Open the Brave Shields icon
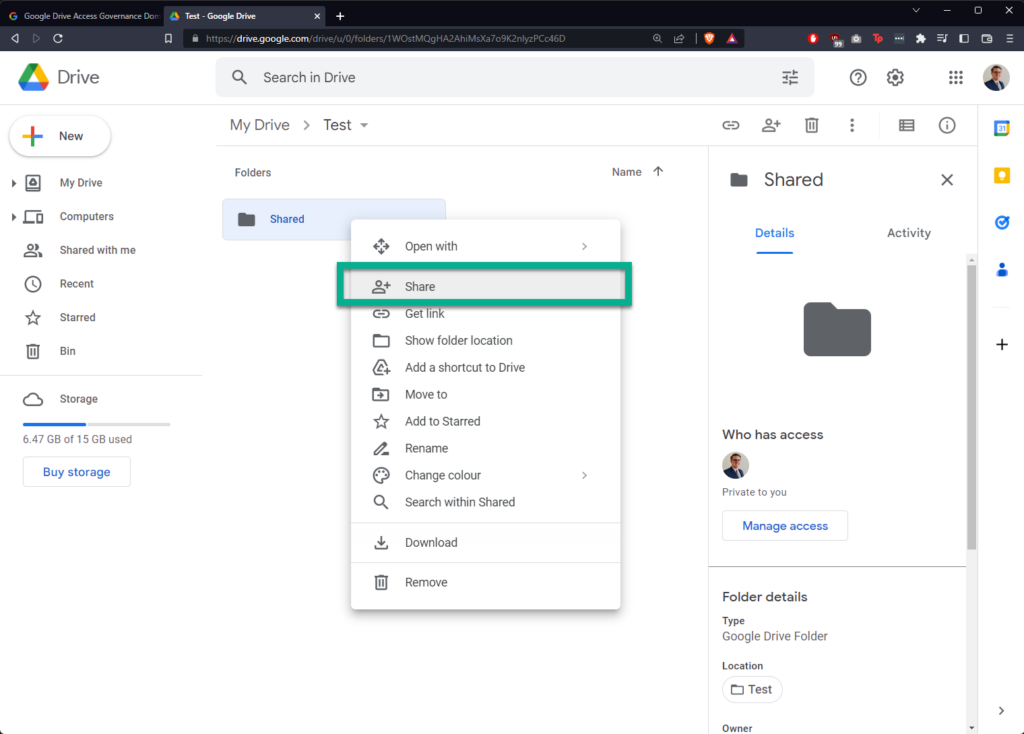1024x734 pixels. tap(709, 39)
